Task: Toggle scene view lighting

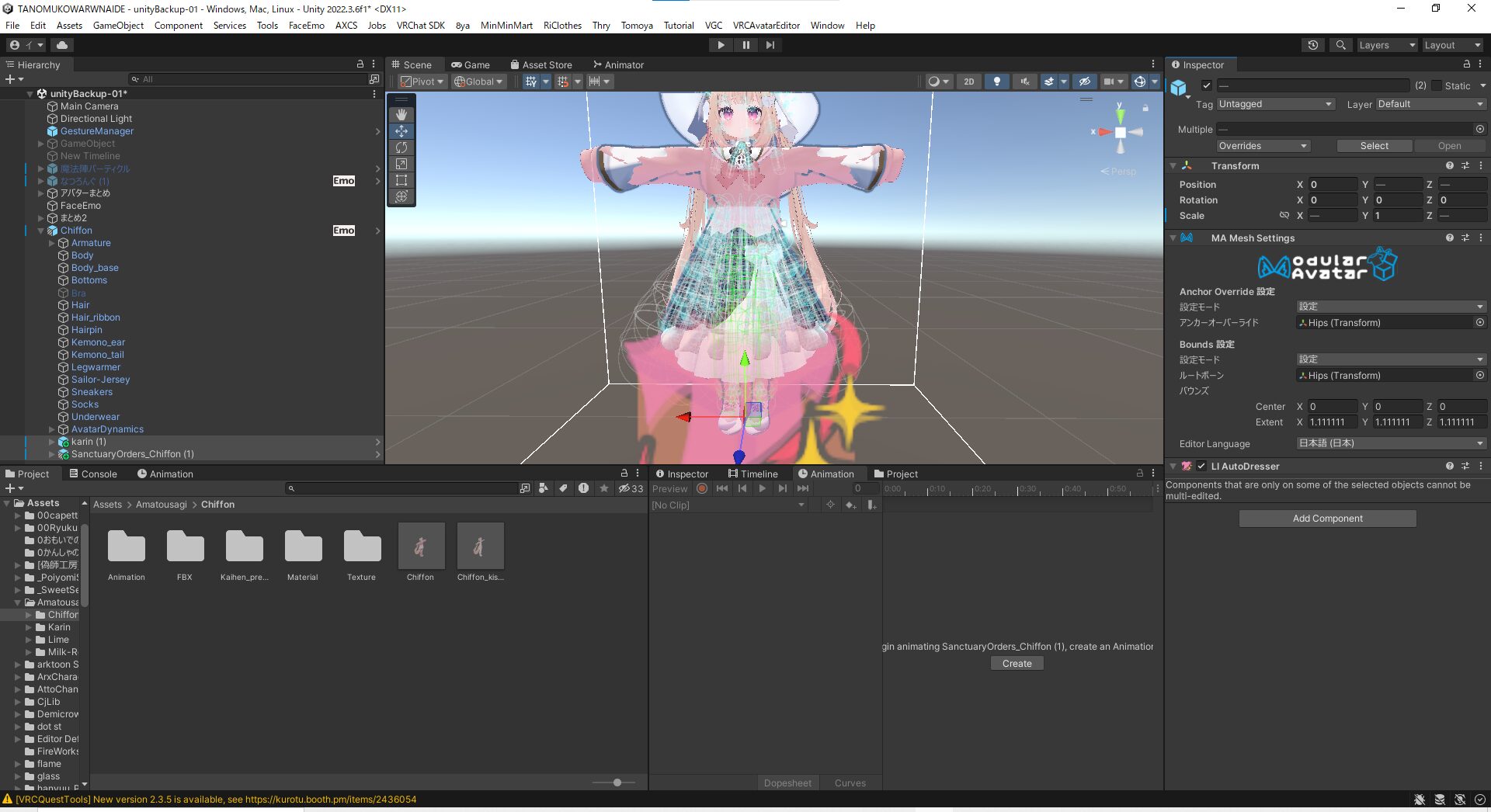Action: (x=996, y=81)
